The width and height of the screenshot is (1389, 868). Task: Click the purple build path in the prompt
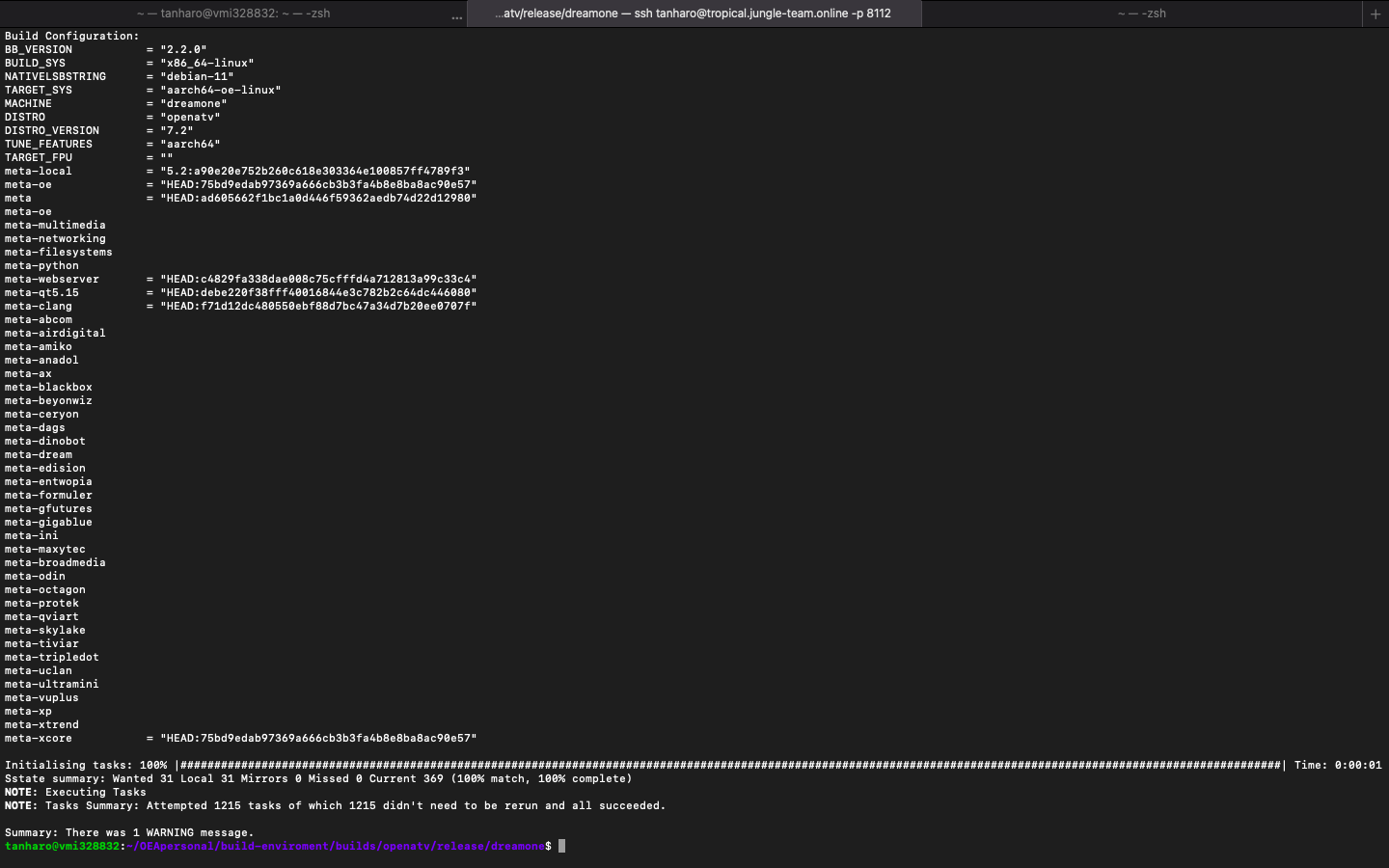pos(336,846)
